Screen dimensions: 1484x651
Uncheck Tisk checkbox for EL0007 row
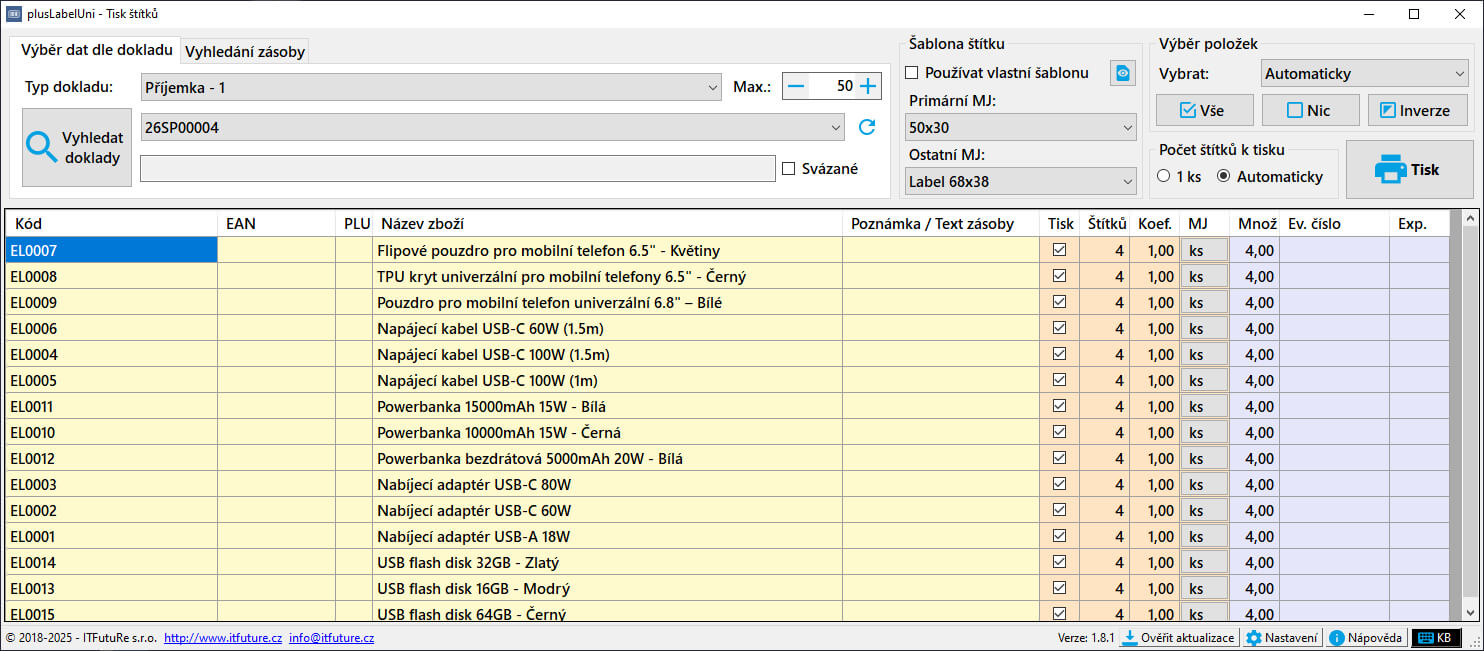click(x=1060, y=250)
